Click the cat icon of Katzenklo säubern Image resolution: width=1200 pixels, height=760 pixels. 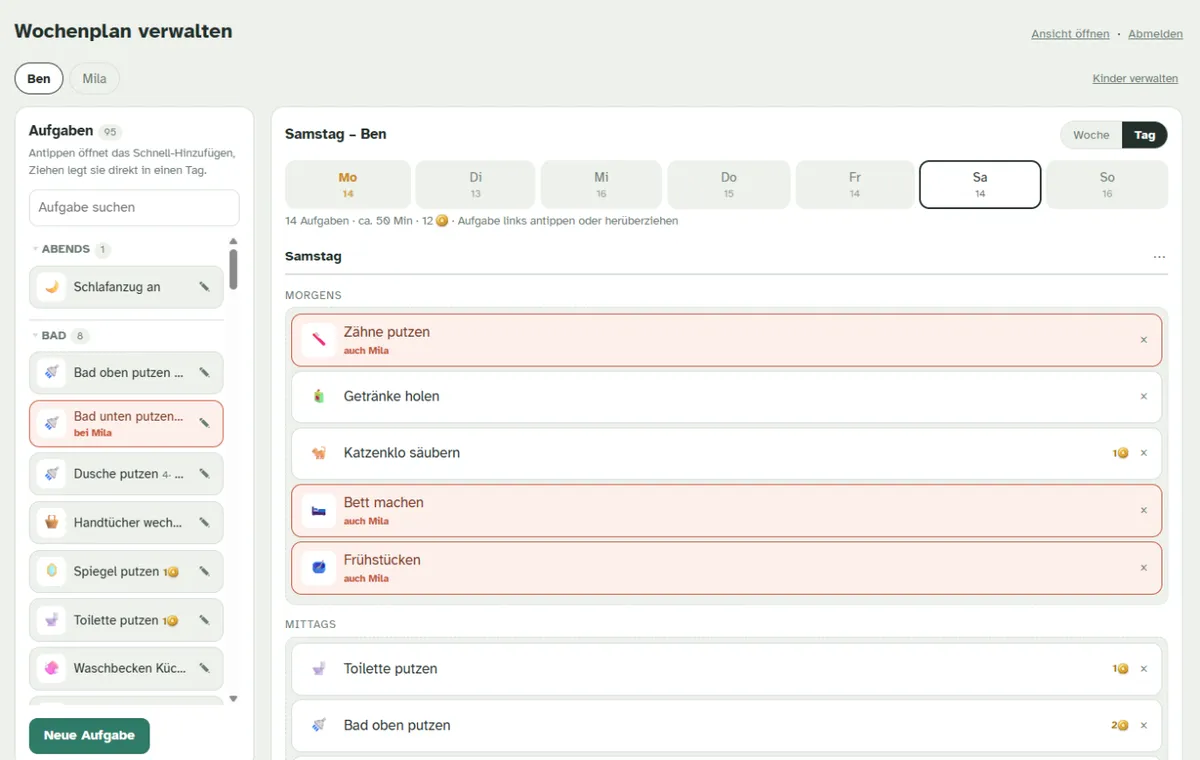tap(319, 453)
